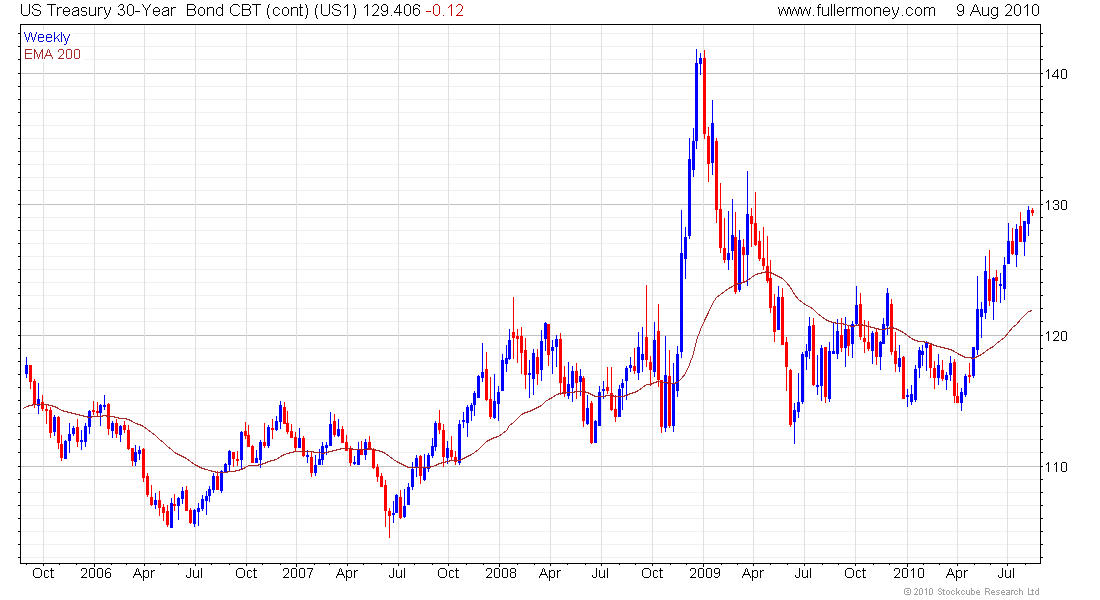Click the "2009" year label on time axis

pos(705,573)
